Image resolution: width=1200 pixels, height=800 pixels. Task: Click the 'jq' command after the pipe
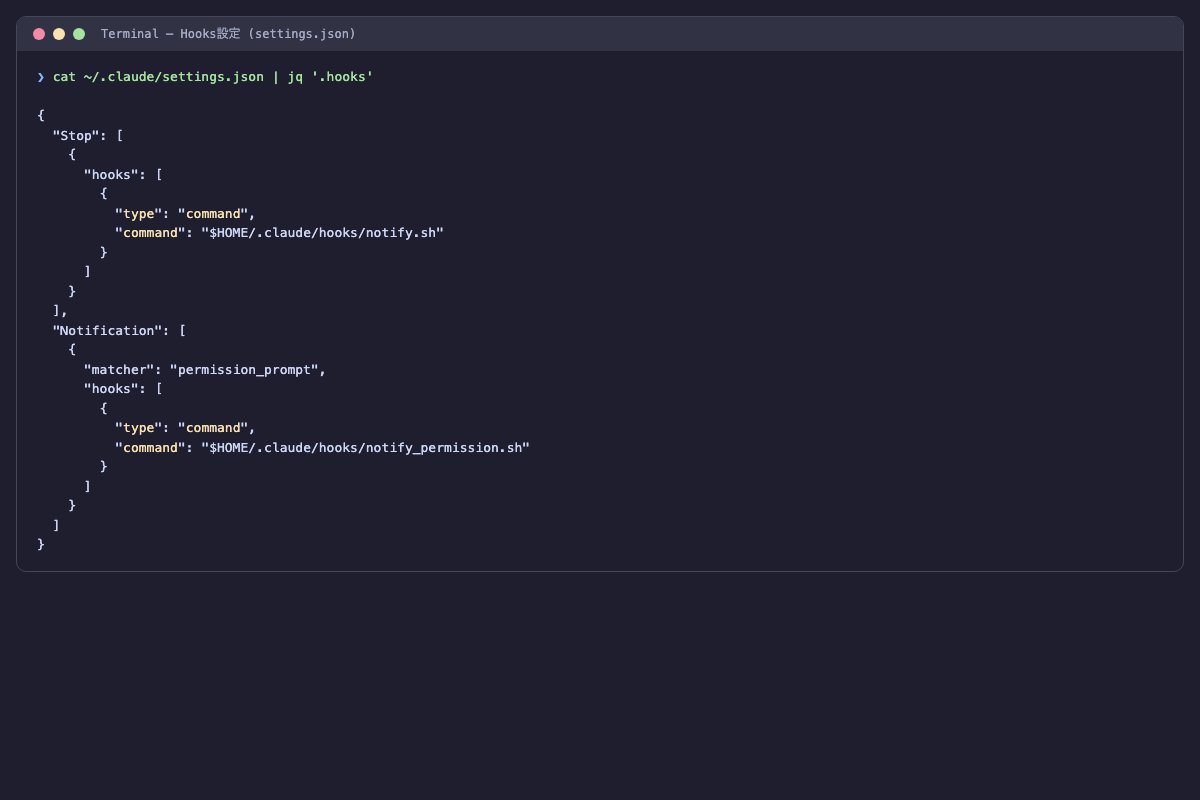click(x=295, y=77)
